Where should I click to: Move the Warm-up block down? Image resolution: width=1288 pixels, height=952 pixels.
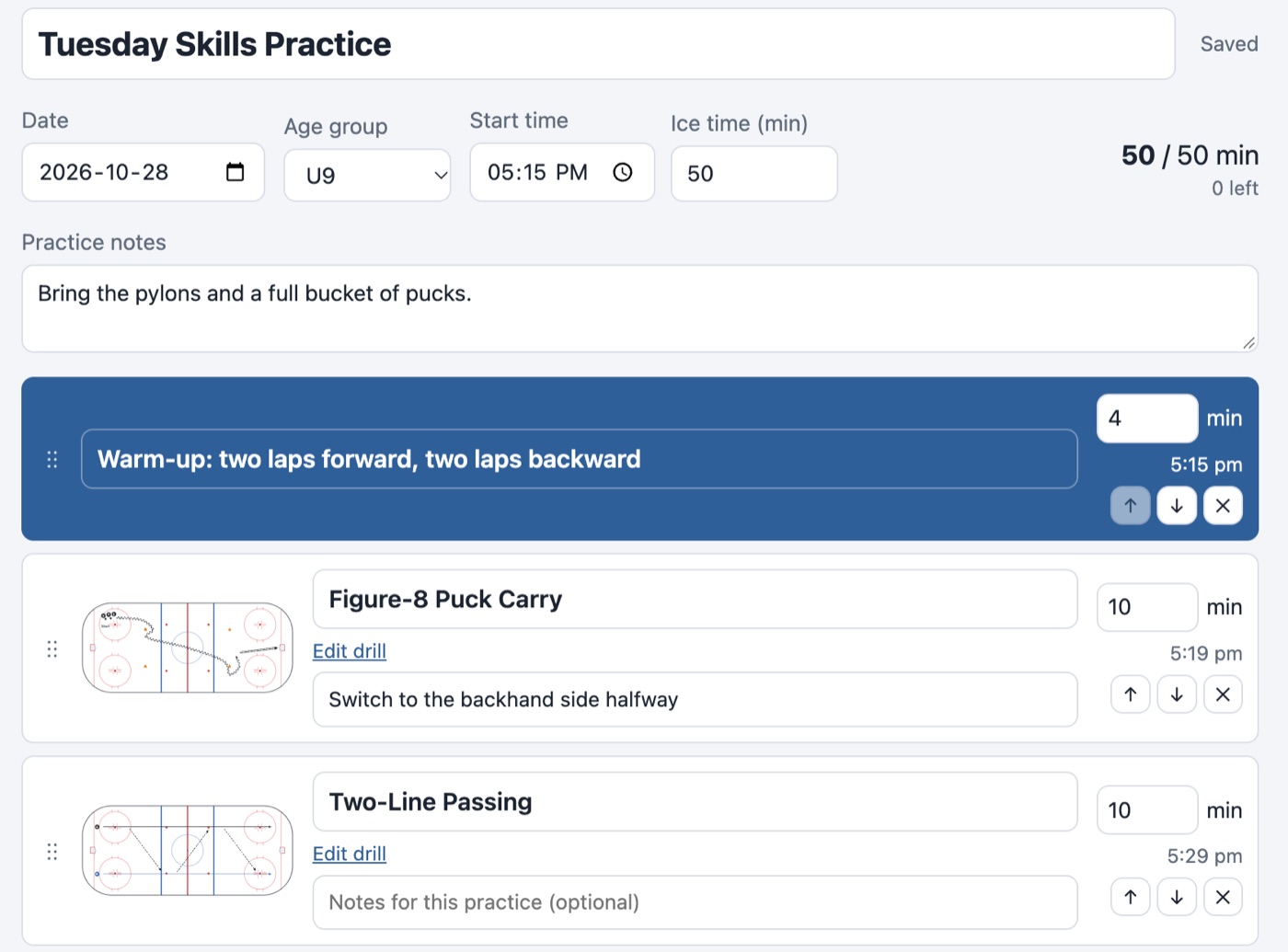click(x=1177, y=506)
